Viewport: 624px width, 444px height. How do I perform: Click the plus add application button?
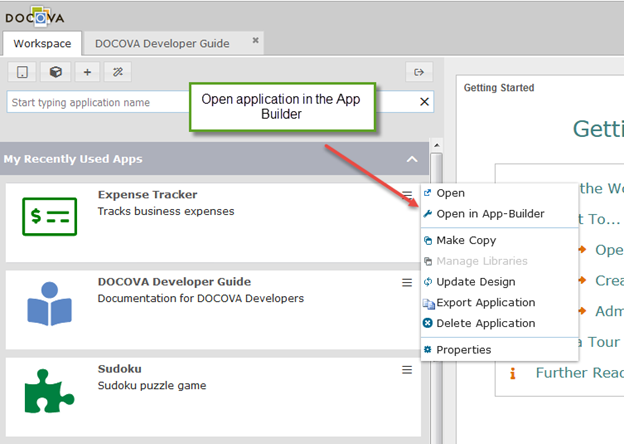click(87, 72)
